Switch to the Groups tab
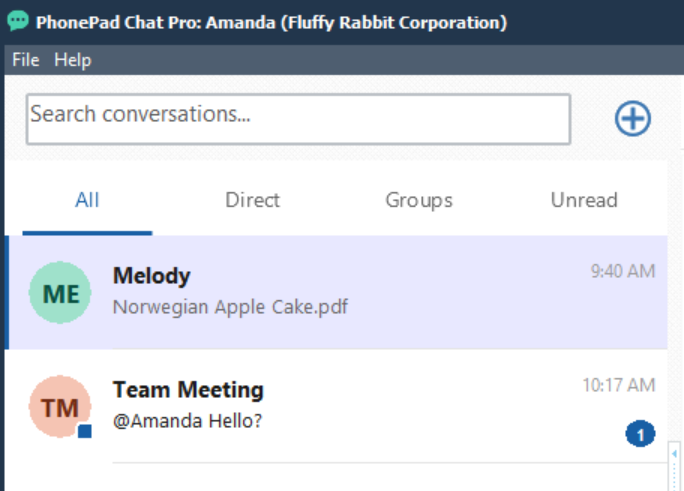The width and height of the screenshot is (684, 491). pos(419,200)
